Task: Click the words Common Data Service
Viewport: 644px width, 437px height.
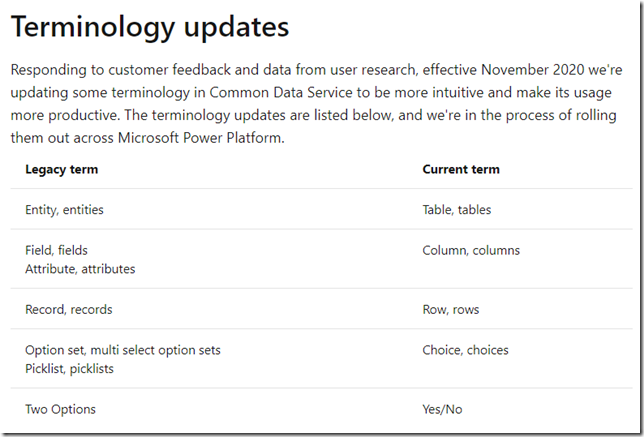Action: point(281,92)
